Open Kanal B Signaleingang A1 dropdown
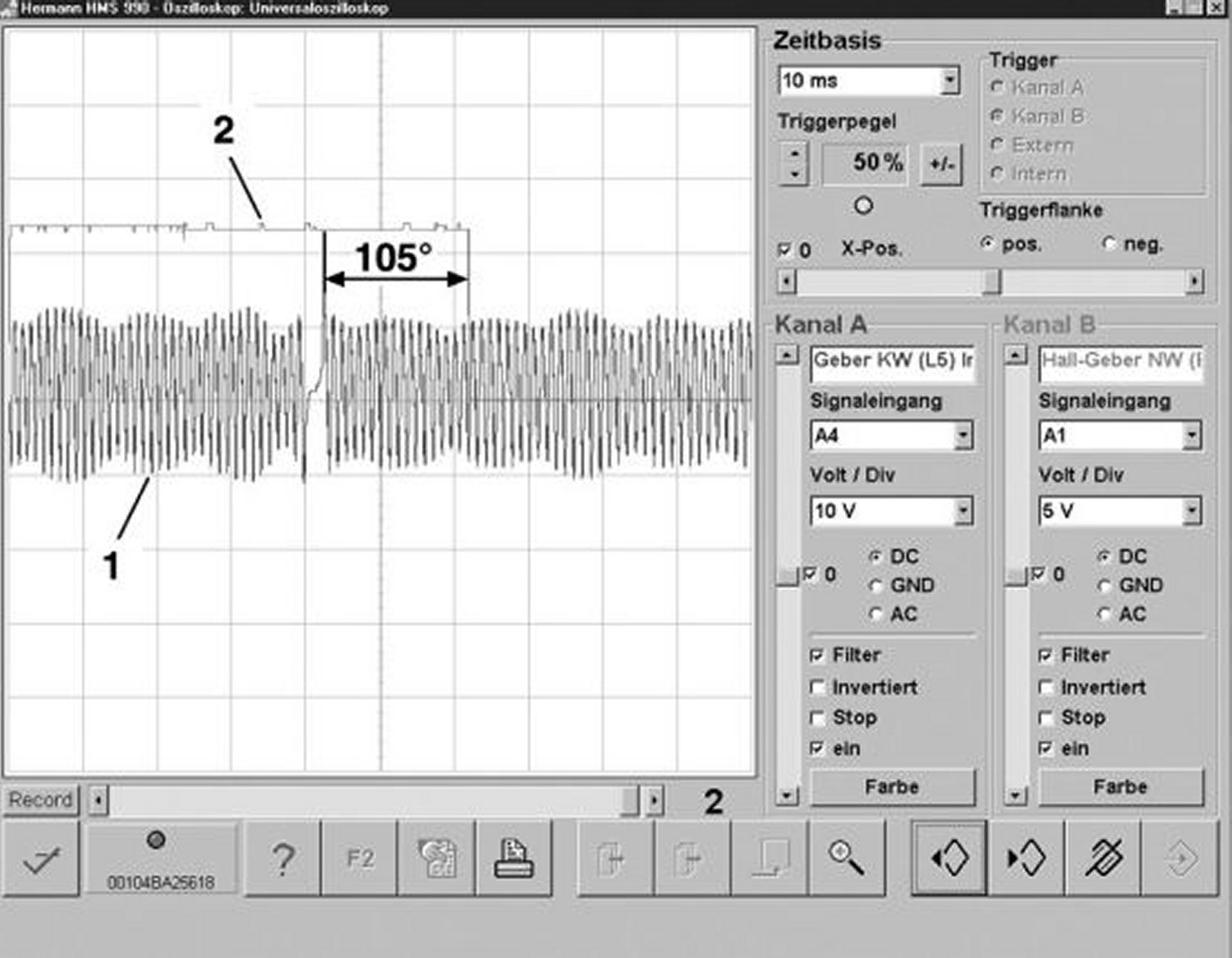This screenshot has width=1232, height=958. coord(1191,436)
